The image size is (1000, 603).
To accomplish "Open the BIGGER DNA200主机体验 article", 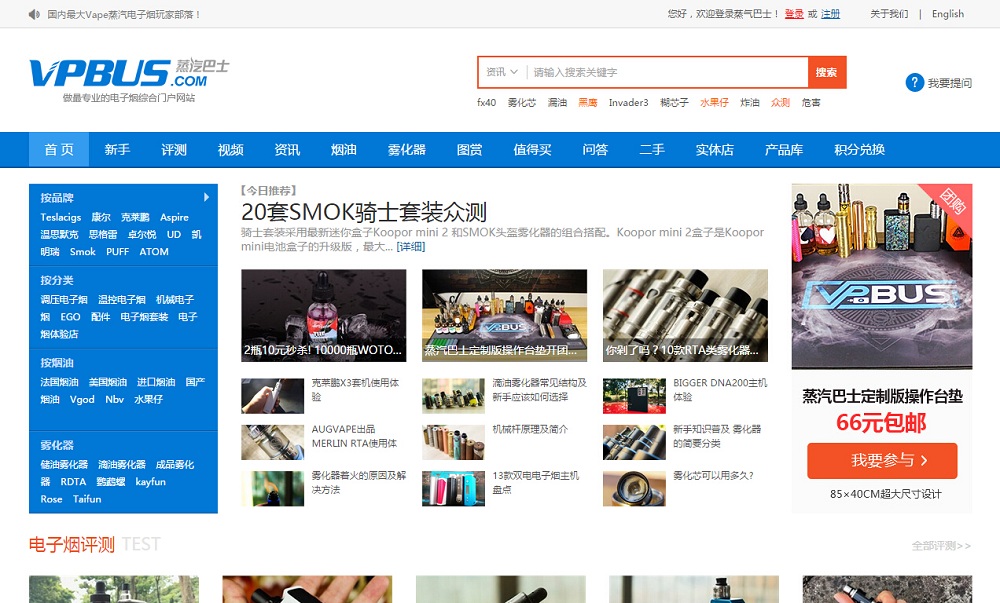I will tap(720, 389).
